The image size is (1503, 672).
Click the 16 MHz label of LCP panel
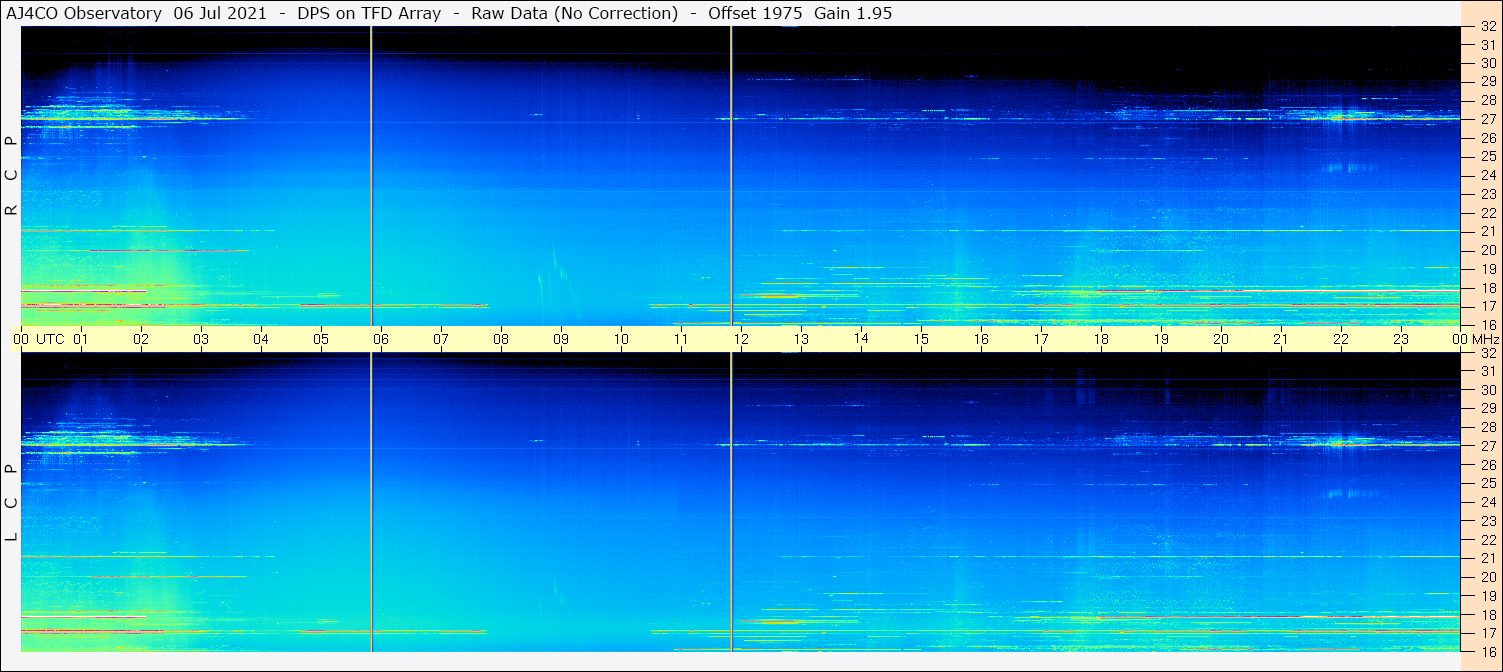click(1487, 651)
